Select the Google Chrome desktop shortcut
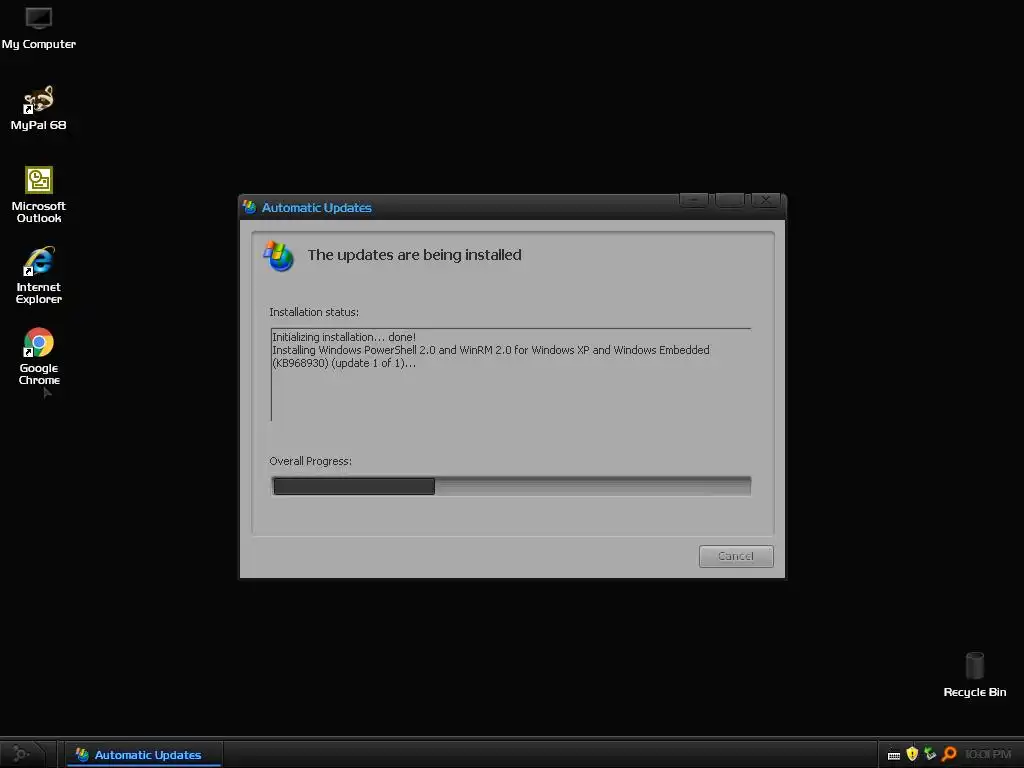The height and width of the screenshot is (768, 1024). click(39, 357)
